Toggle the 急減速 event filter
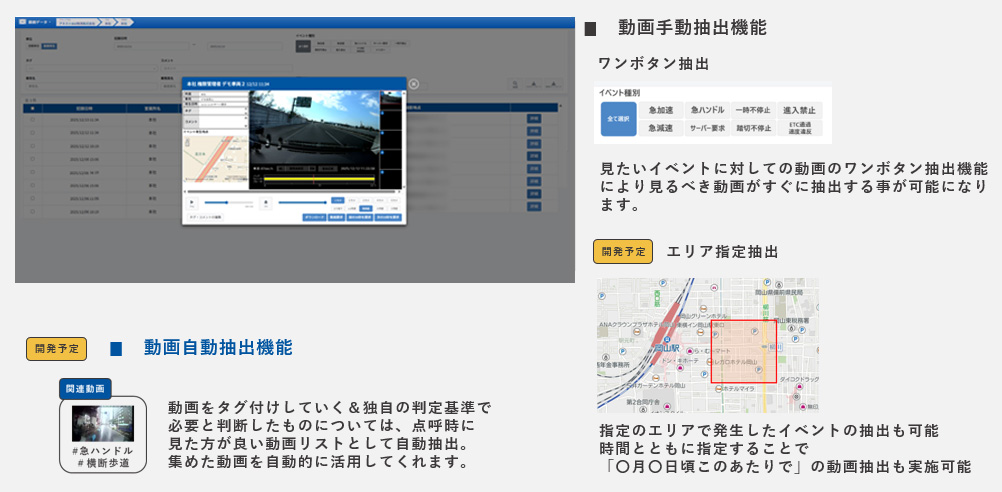 [x=661, y=128]
